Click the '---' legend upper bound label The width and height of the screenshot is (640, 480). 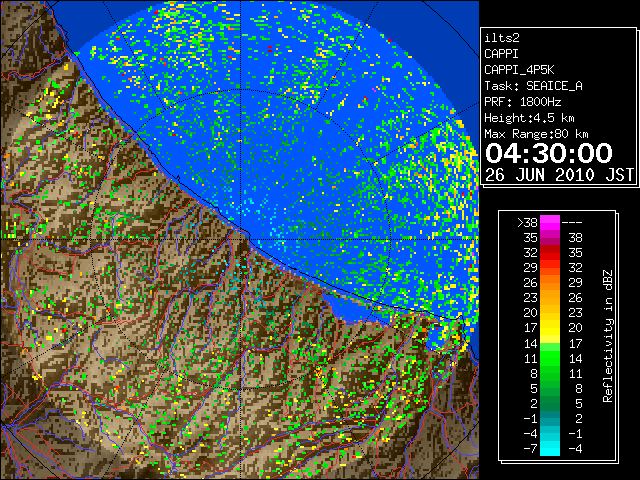tap(572, 222)
